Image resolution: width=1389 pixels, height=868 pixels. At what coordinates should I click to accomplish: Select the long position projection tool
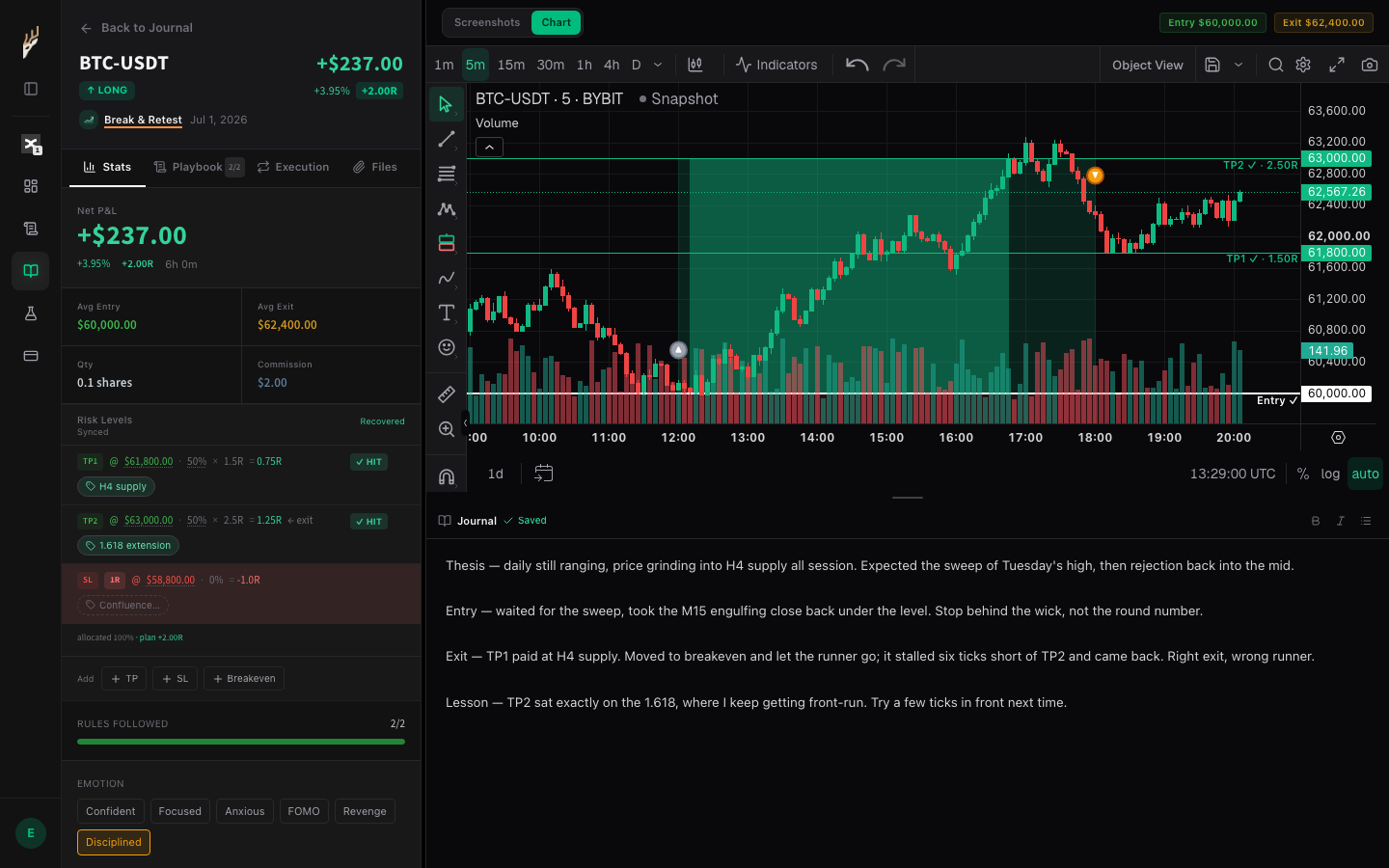[447, 243]
